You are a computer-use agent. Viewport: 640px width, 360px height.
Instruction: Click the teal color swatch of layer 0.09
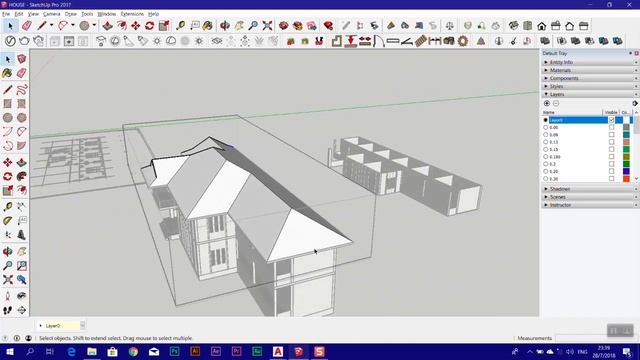coord(626,135)
